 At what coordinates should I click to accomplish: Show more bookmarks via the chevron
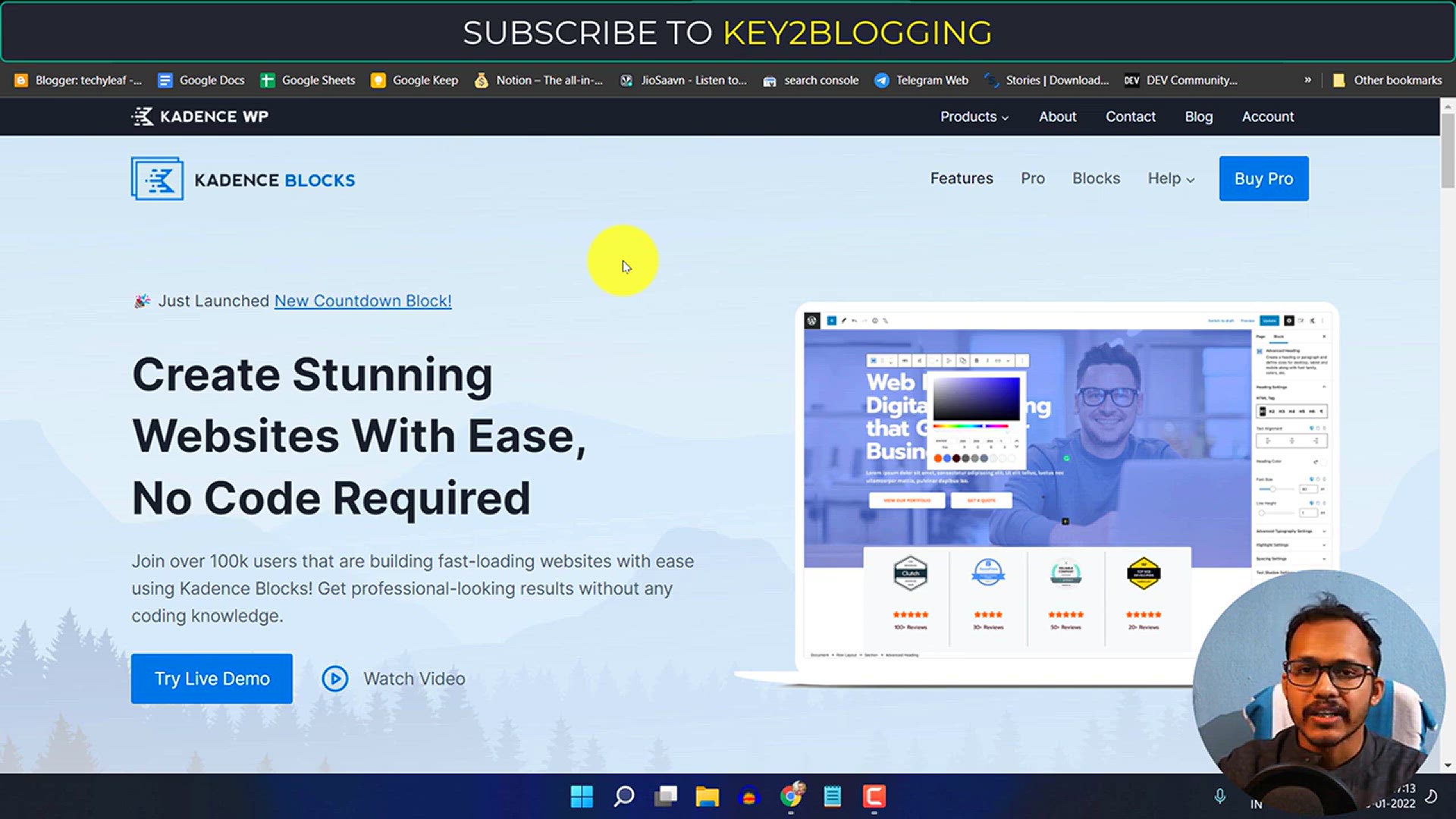click(x=1307, y=80)
